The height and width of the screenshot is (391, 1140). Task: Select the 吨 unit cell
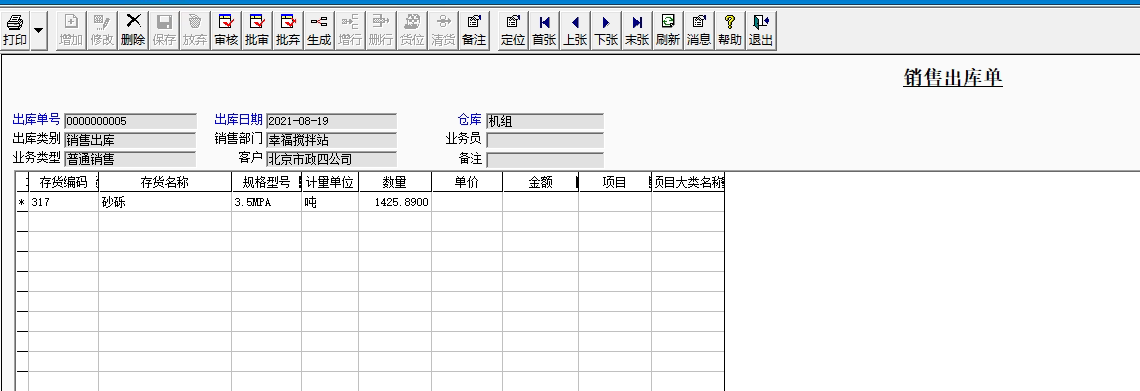coord(330,203)
